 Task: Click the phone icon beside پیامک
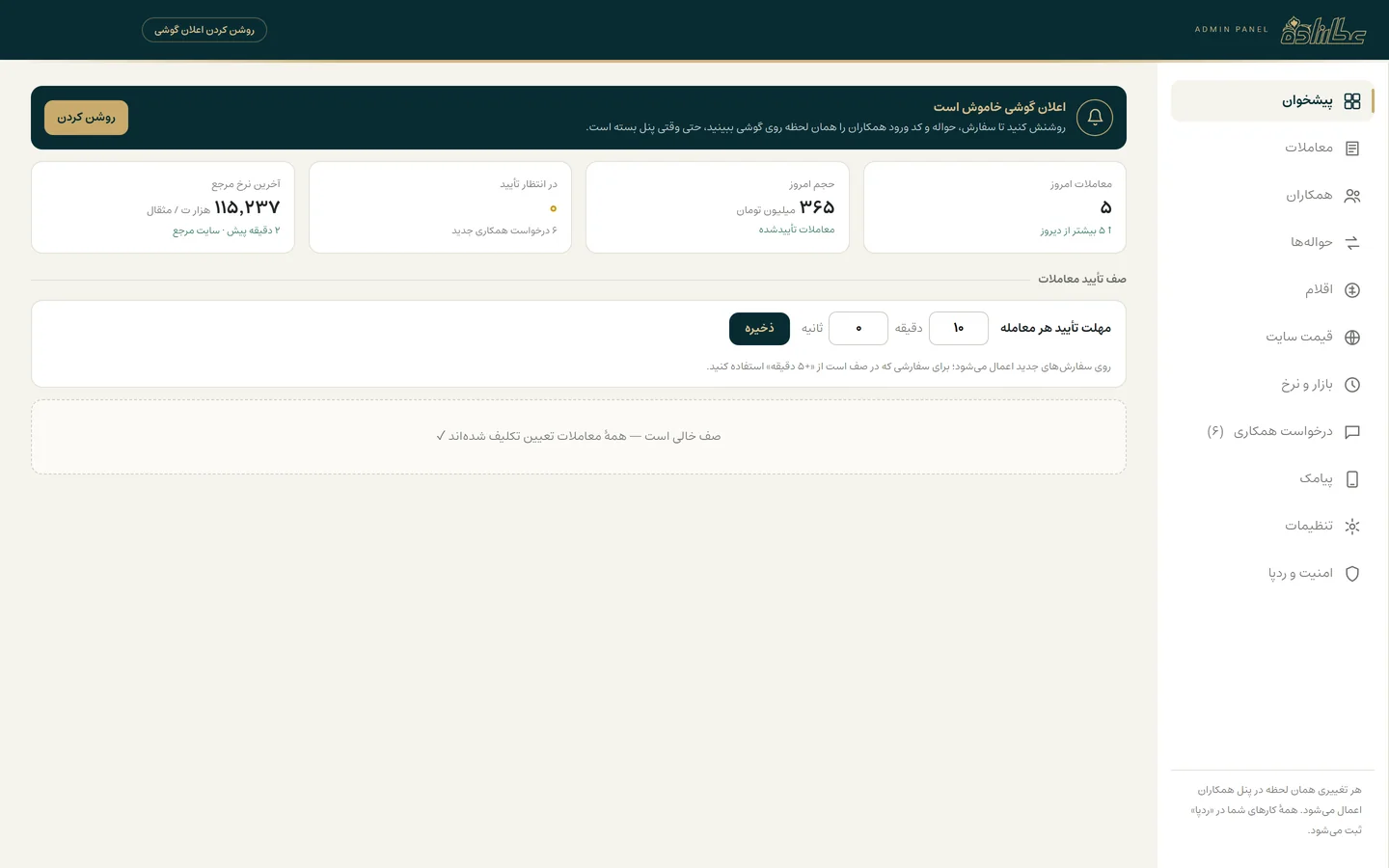coord(1352,479)
